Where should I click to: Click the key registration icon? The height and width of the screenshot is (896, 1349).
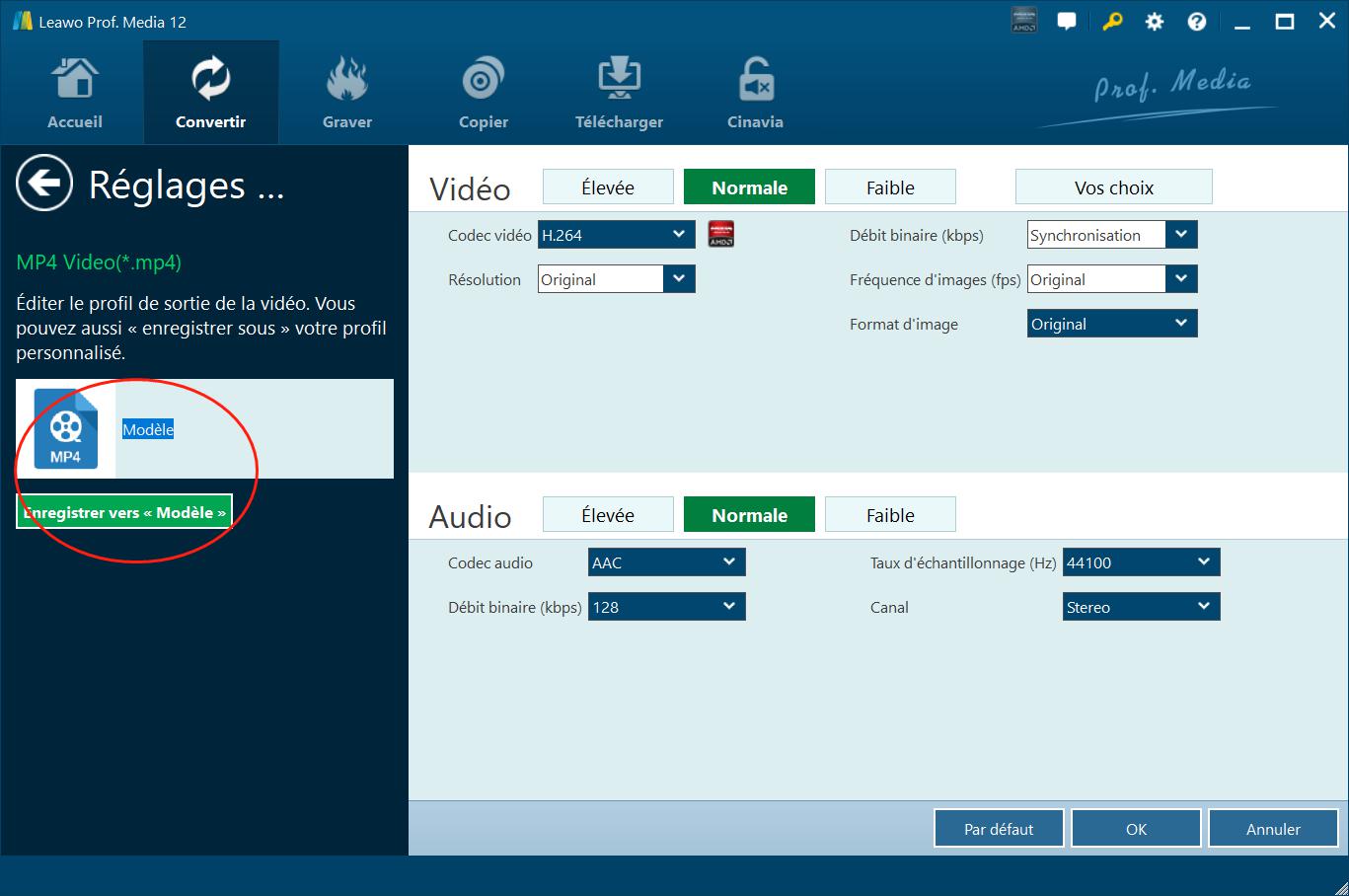(1112, 22)
